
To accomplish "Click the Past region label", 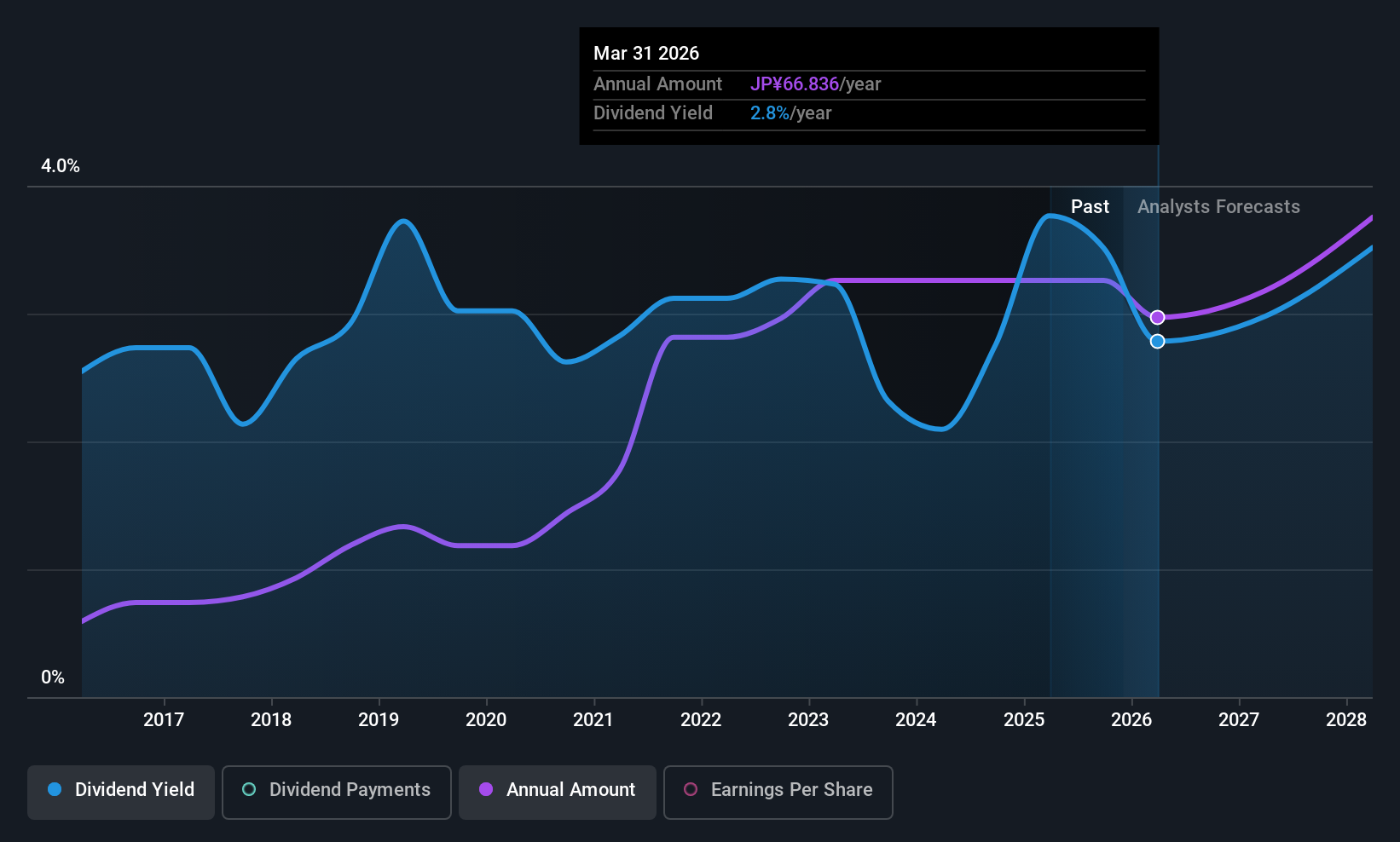I will [1090, 207].
